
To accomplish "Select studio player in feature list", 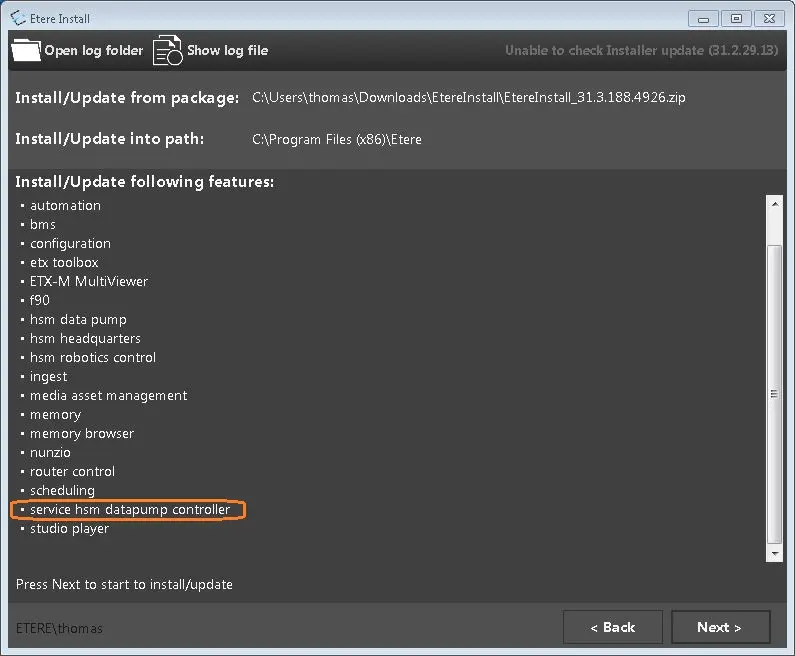I will 69,528.
